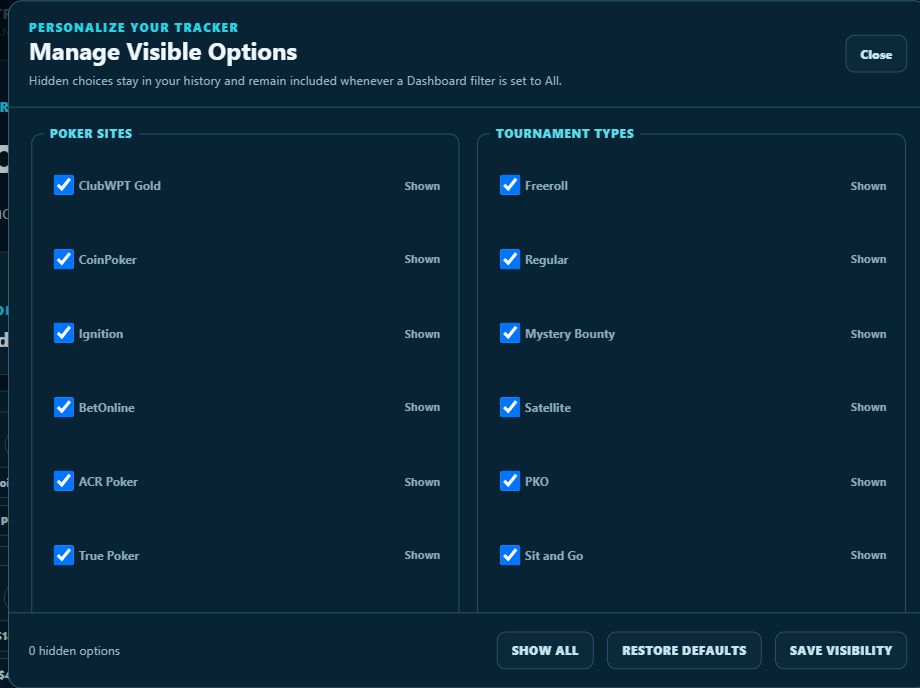The height and width of the screenshot is (688, 920).
Task: Click the SHOW ALL button
Action: 545,650
